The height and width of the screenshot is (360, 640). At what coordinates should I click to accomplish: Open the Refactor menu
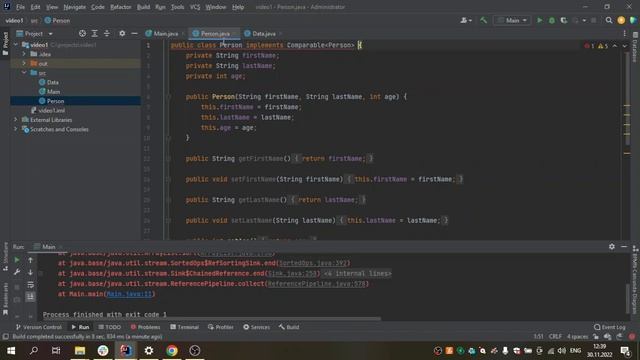coord(120,7)
